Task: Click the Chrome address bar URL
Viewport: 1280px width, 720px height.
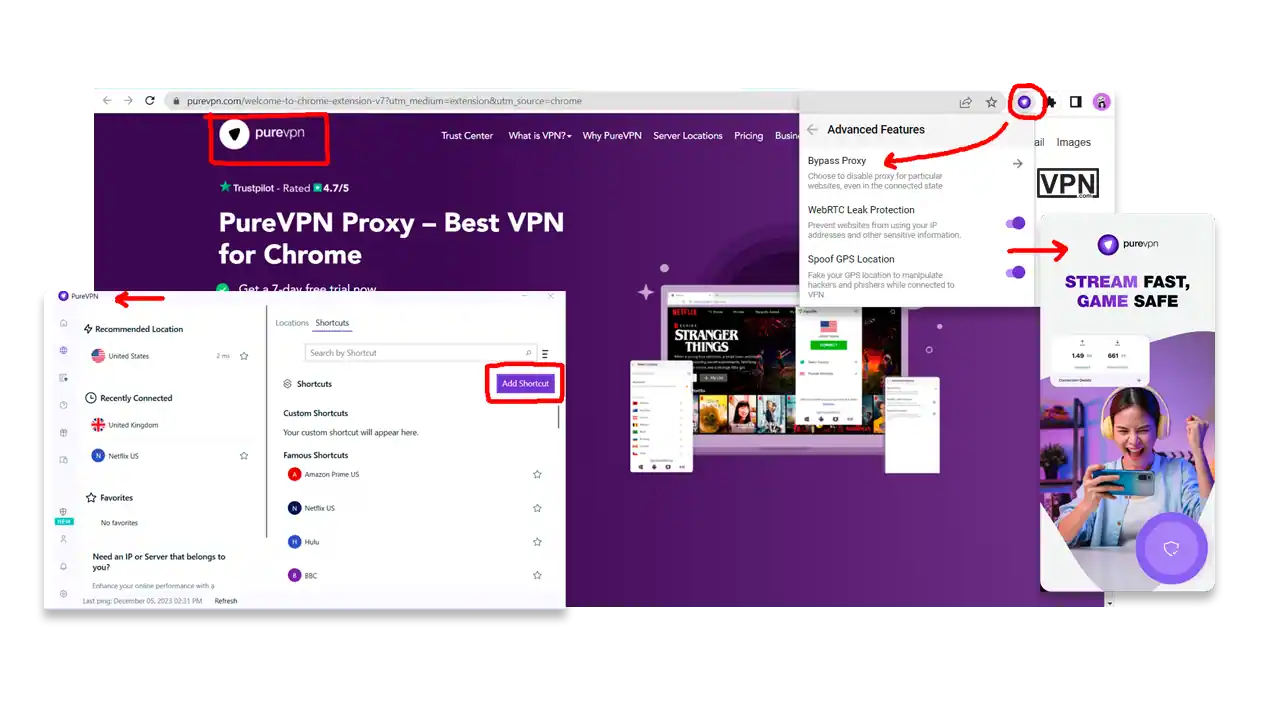Action: click(384, 101)
